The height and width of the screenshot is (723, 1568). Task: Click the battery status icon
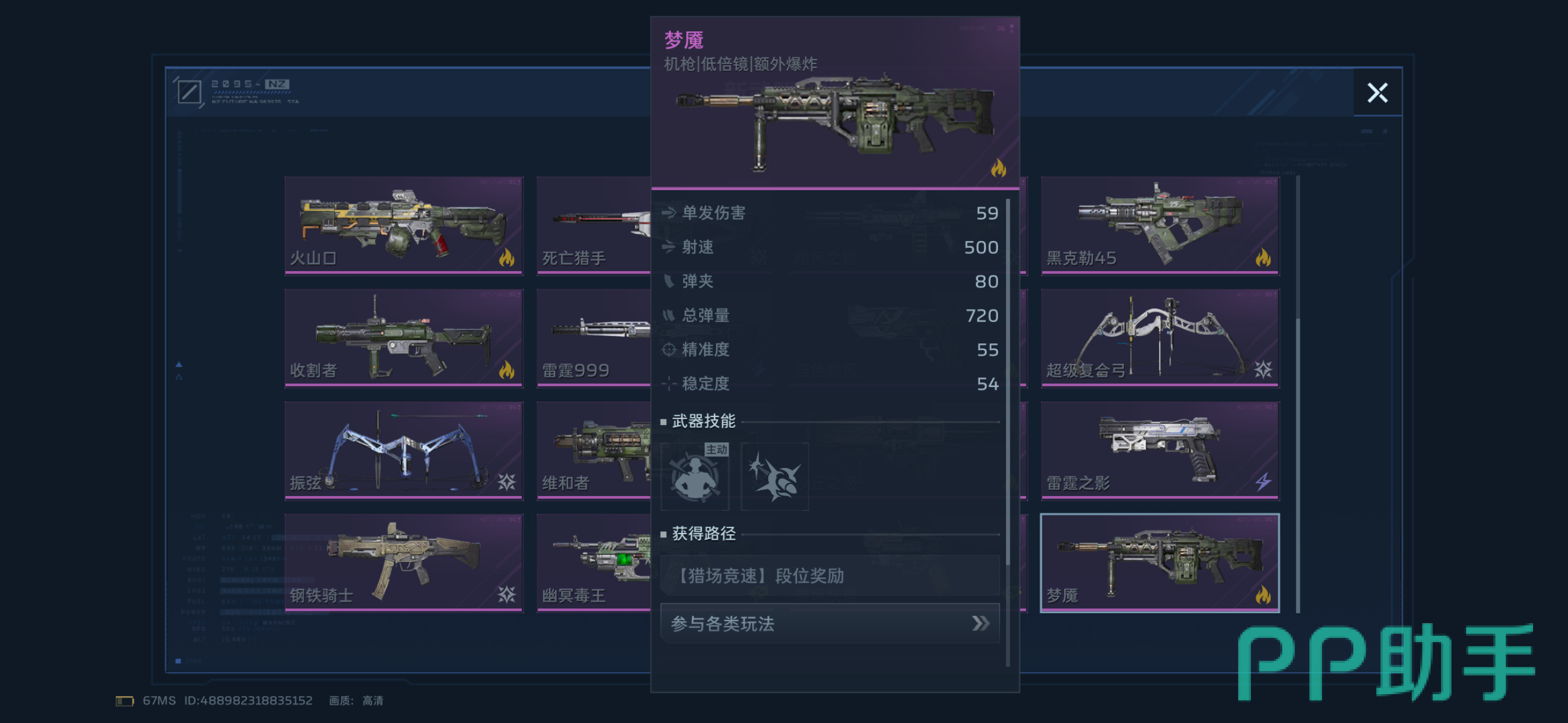125,700
